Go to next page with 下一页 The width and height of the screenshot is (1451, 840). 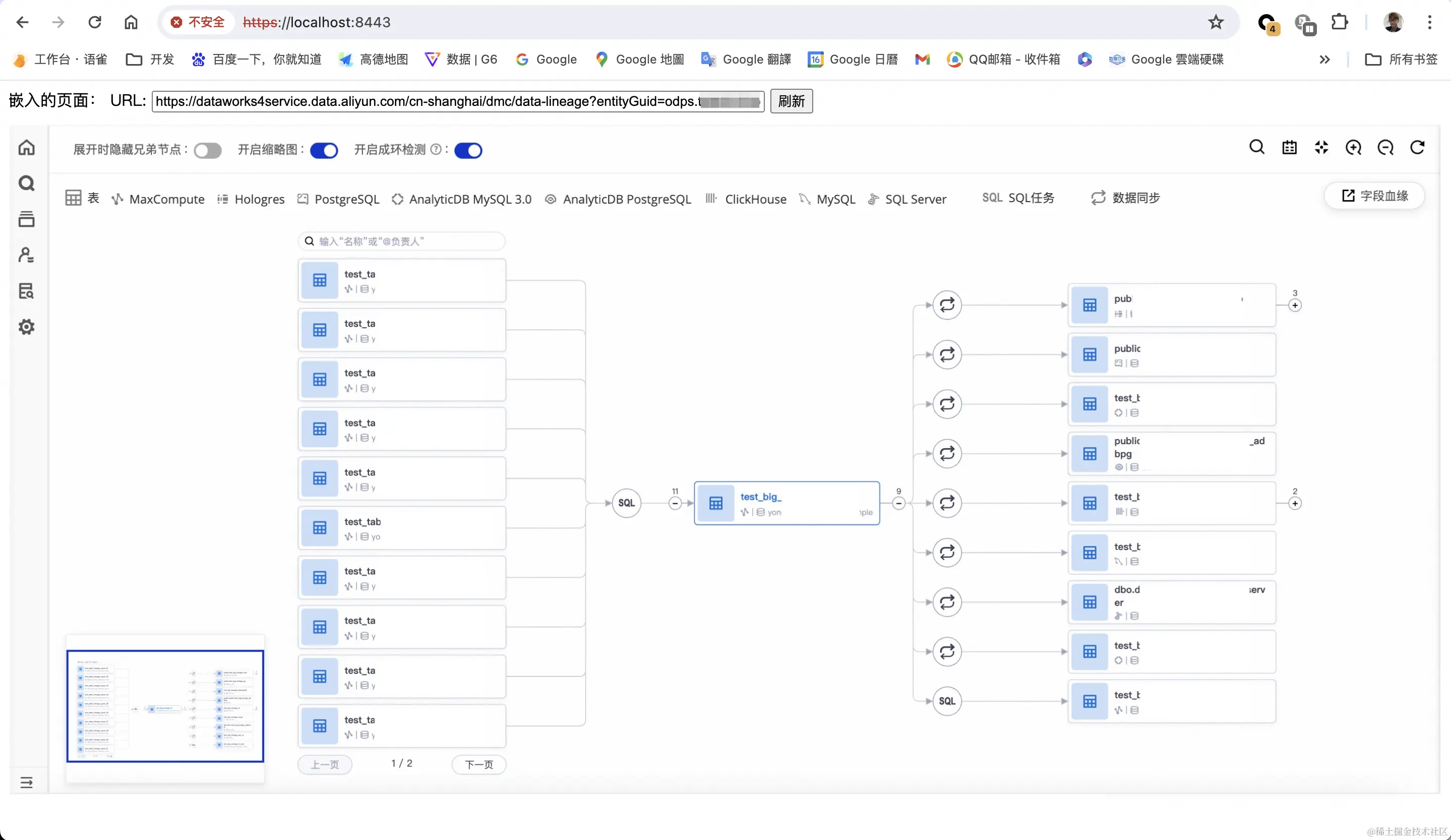tap(479, 764)
